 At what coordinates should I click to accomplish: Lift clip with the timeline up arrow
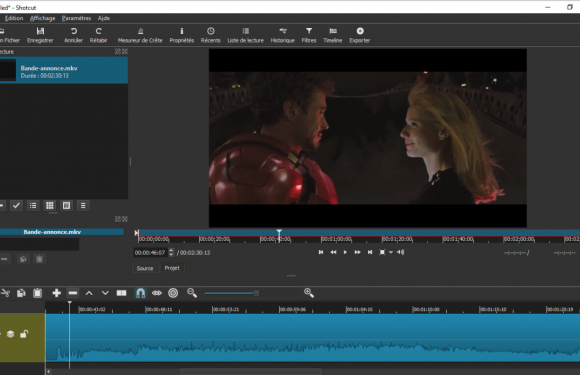coord(89,293)
